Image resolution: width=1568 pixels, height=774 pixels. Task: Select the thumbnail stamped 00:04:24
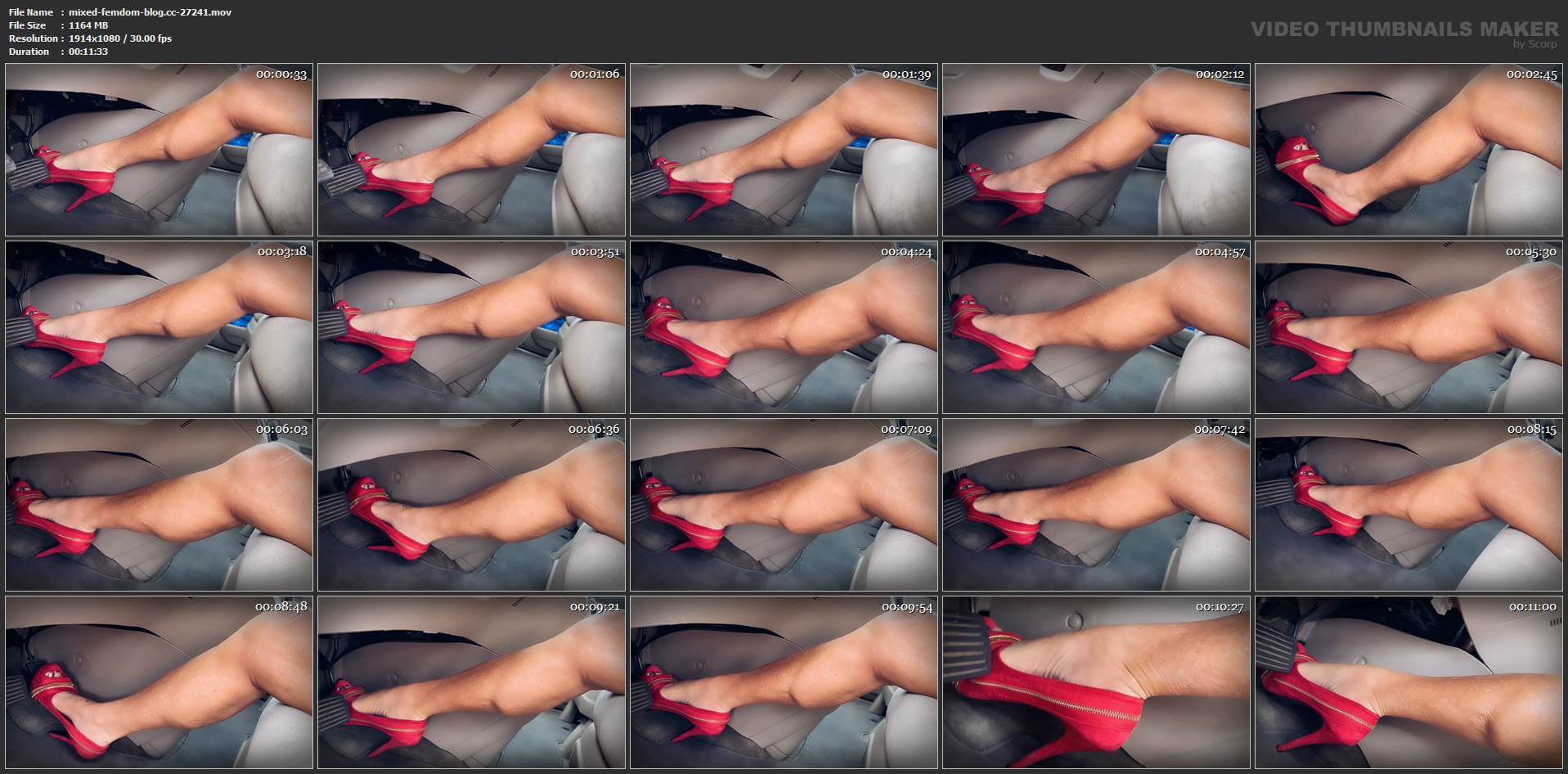pyautogui.click(x=784, y=327)
